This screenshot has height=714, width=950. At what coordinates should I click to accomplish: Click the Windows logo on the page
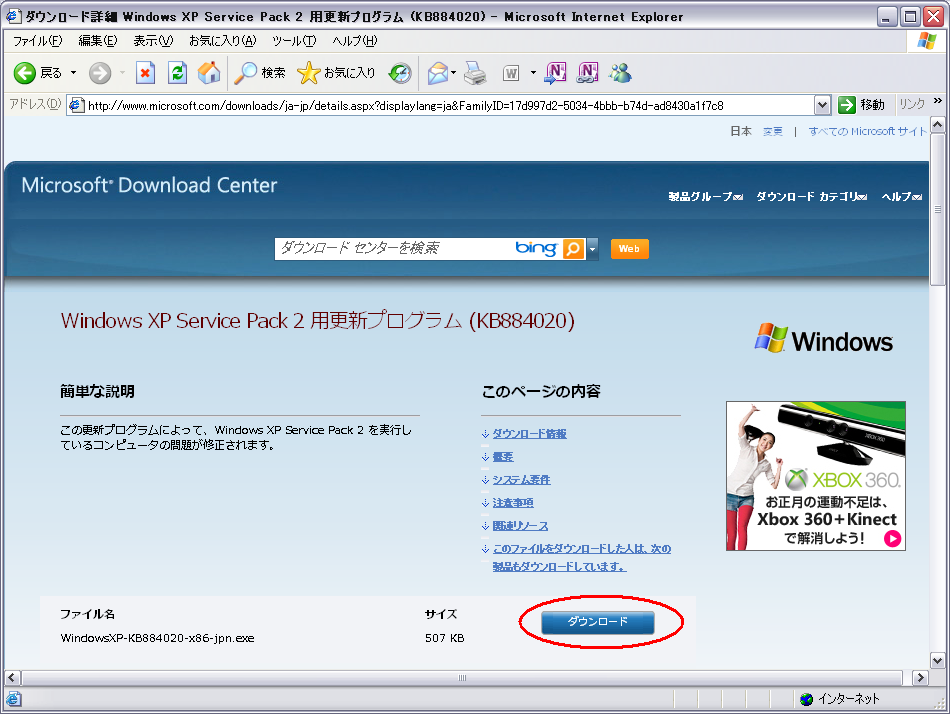823,339
